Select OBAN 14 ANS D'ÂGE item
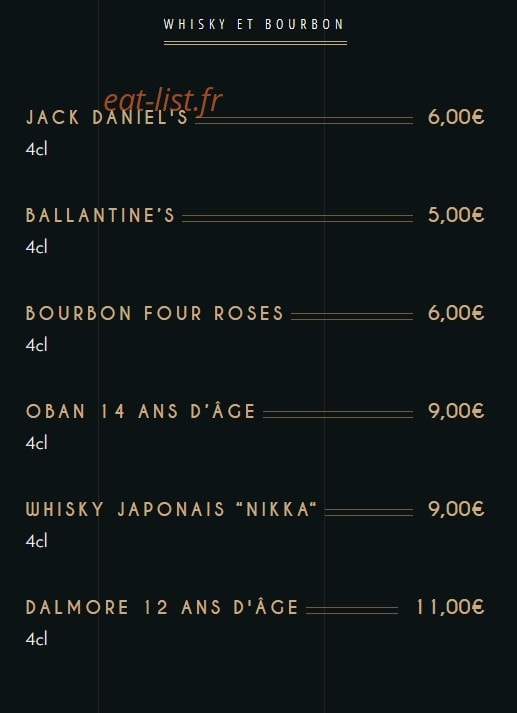Screen dimensions: 517x713 (141, 411)
